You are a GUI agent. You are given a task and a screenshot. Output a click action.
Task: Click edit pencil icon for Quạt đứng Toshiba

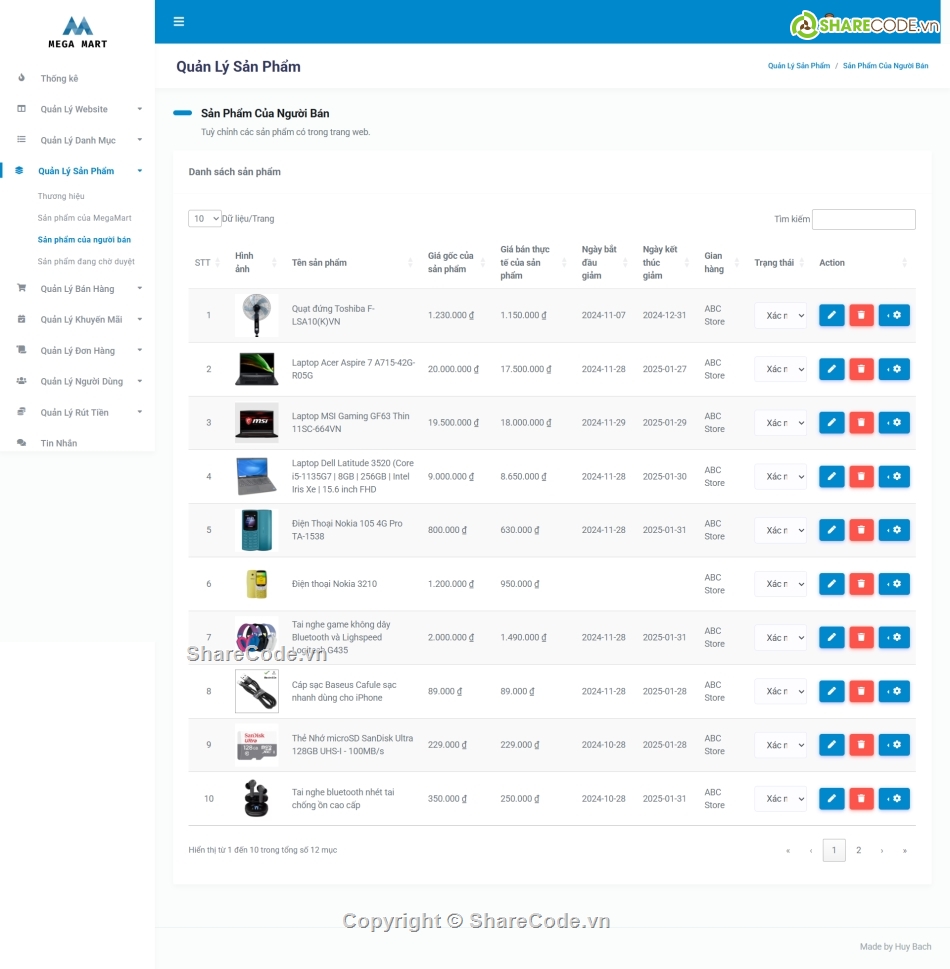pos(831,315)
